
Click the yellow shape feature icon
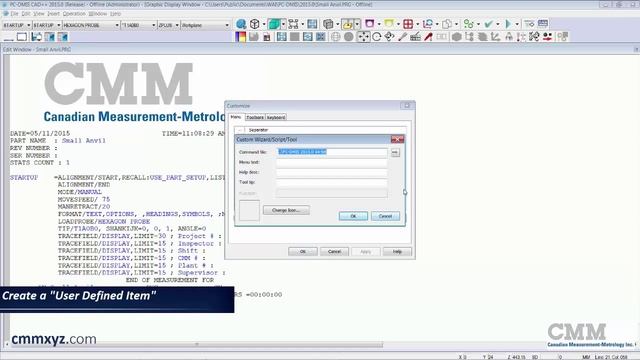click(x=389, y=24)
